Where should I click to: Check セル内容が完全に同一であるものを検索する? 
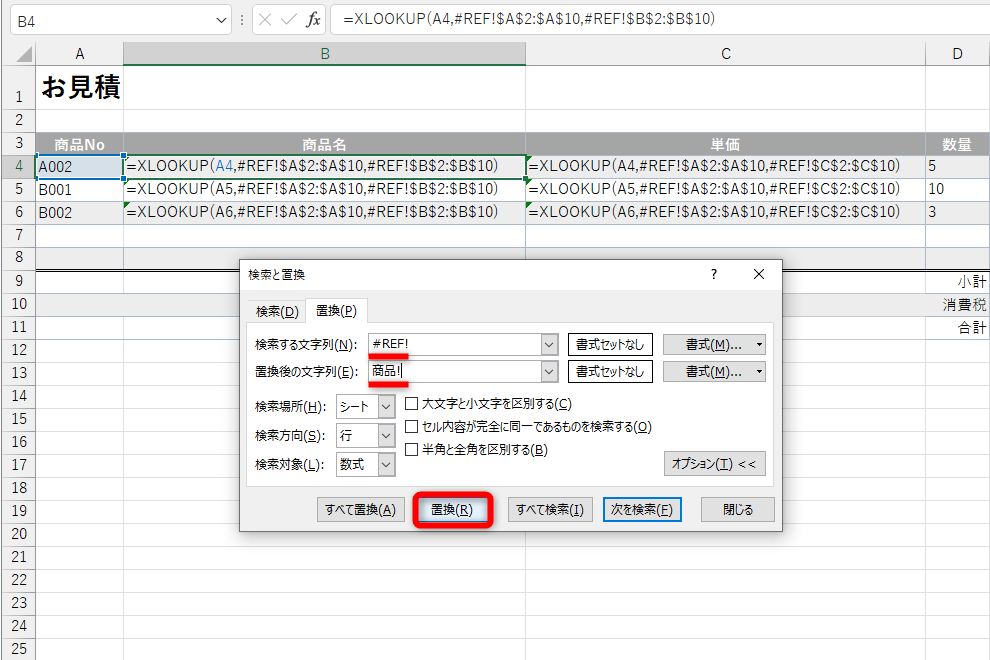pos(411,426)
